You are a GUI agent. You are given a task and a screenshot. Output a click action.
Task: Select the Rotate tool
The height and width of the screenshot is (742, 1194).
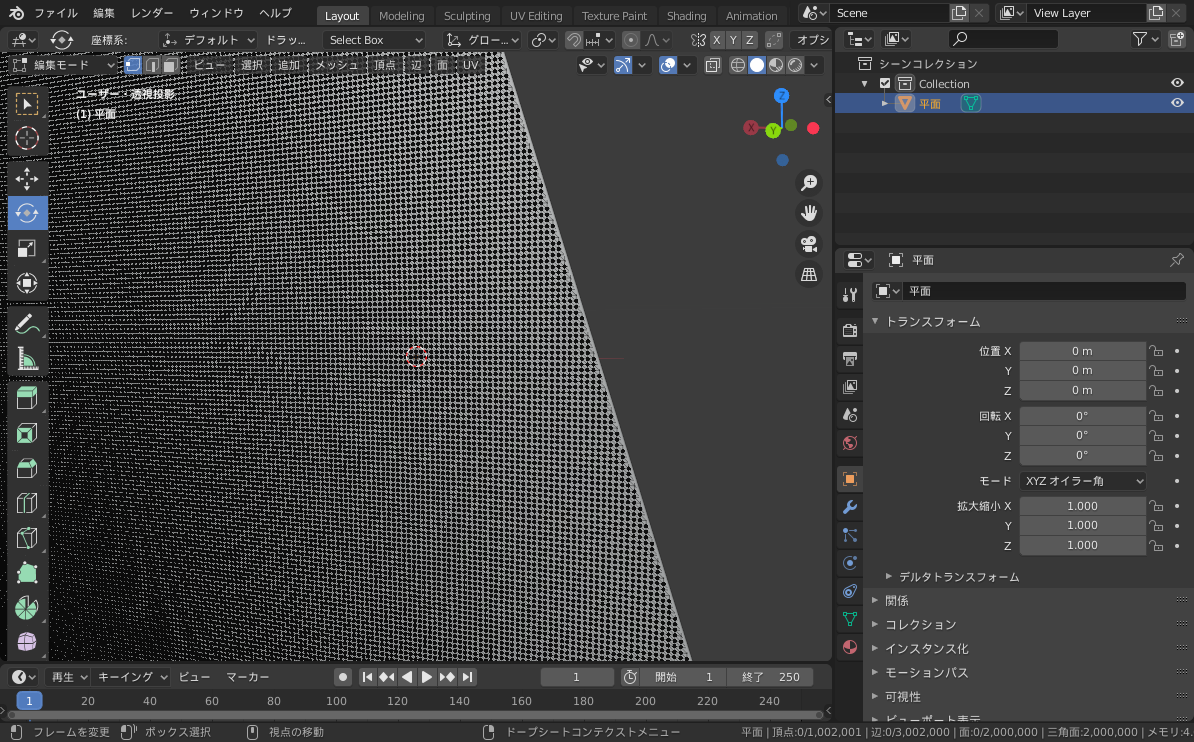[27, 213]
